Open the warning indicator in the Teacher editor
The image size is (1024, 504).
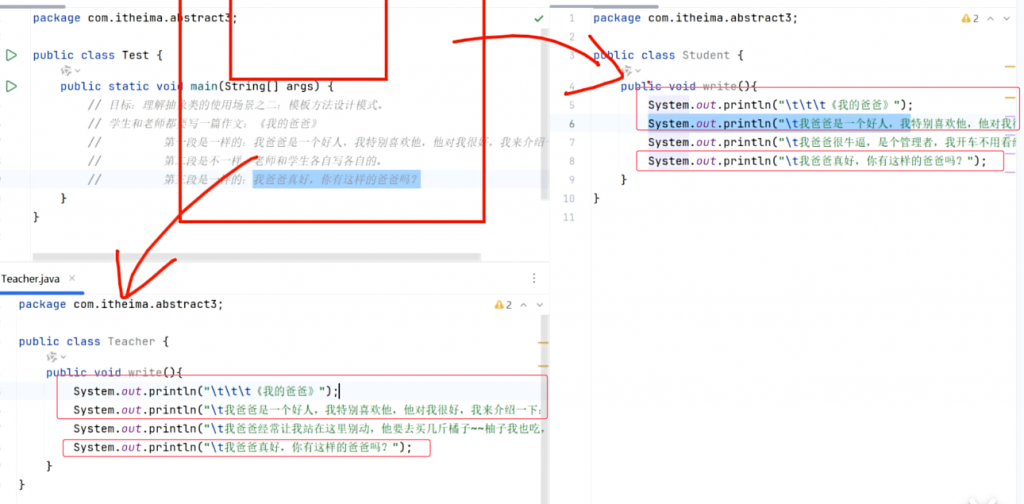pyautogui.click(x=504, y=304)
